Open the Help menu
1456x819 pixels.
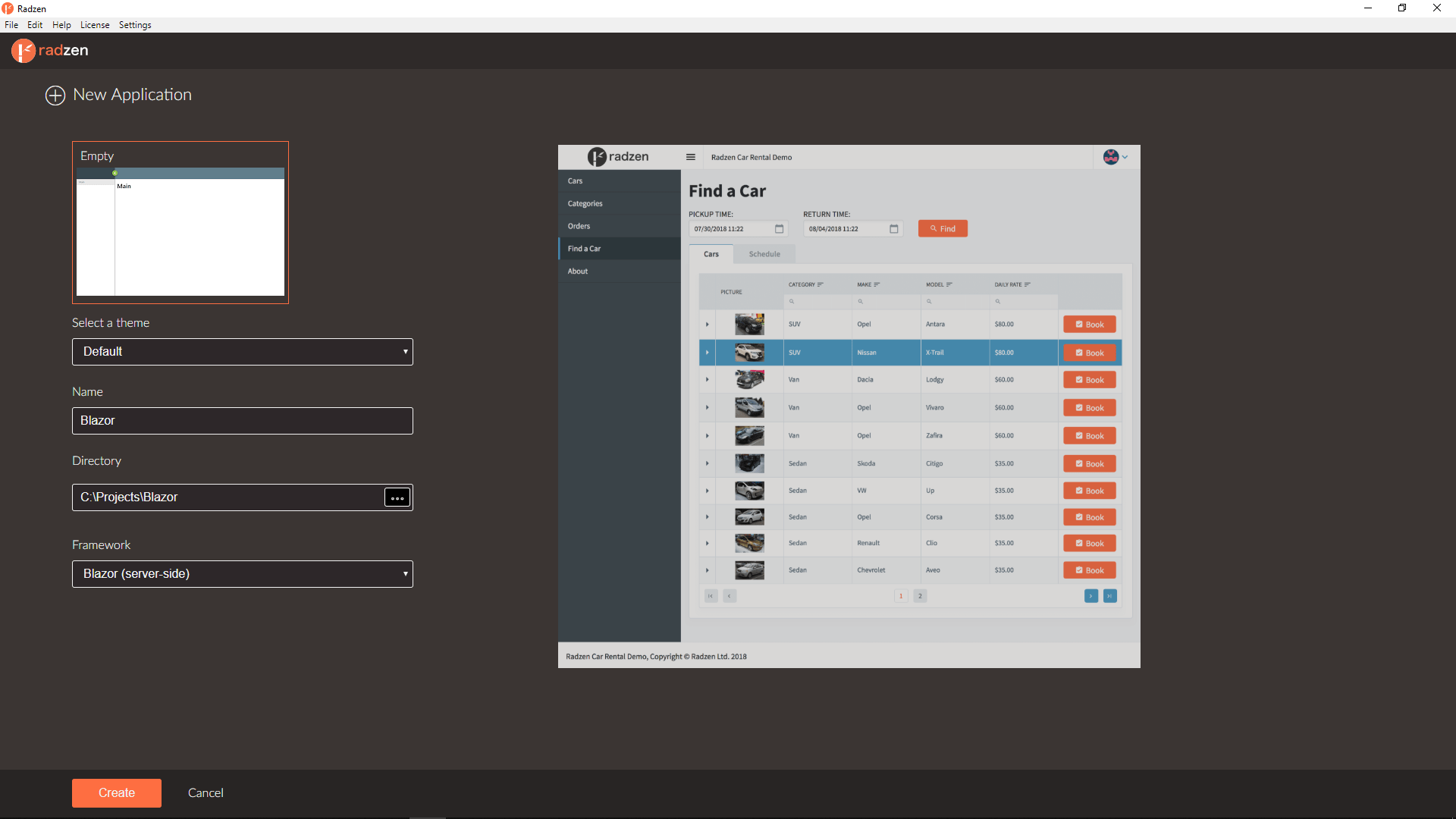tap(61, 25)
